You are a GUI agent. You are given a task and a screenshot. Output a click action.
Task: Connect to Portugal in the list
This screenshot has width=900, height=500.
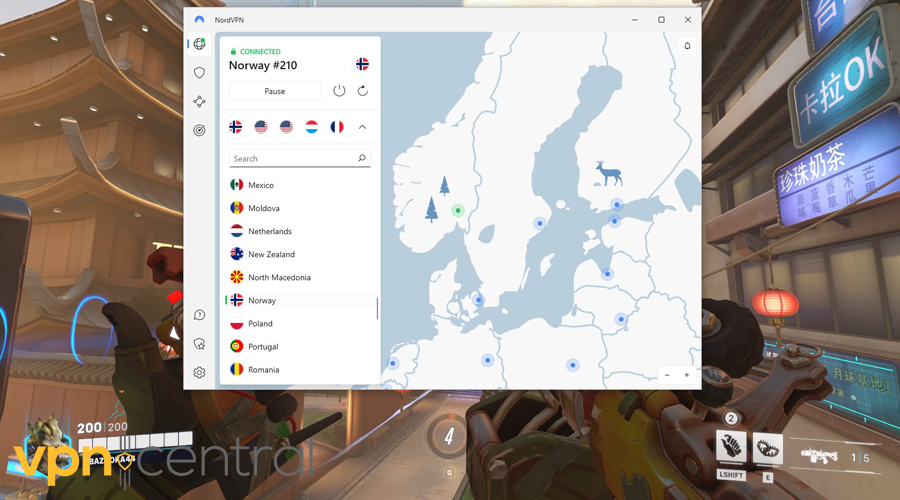click(300, 346)
